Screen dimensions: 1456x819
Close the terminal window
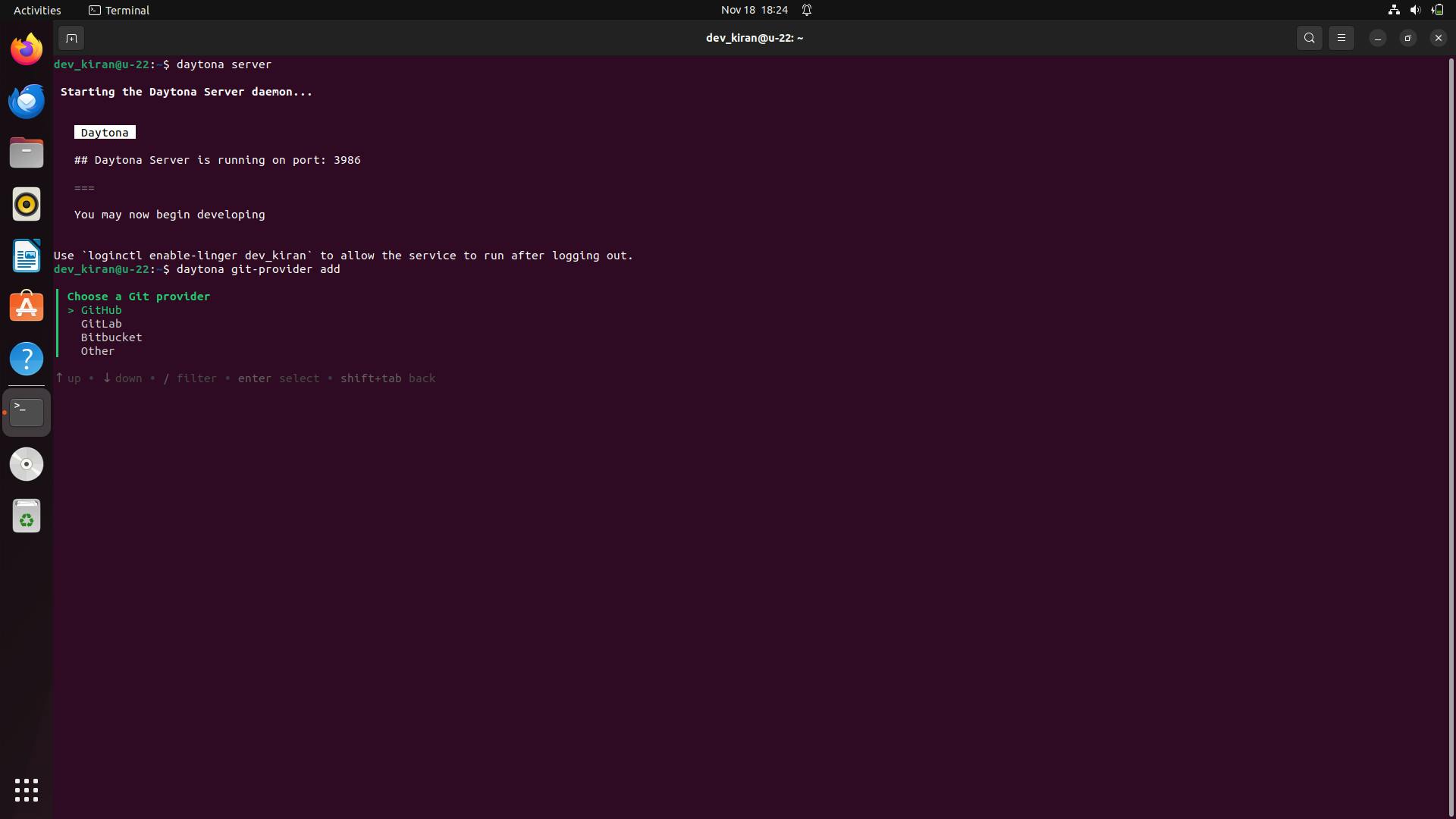(1438, 38)
